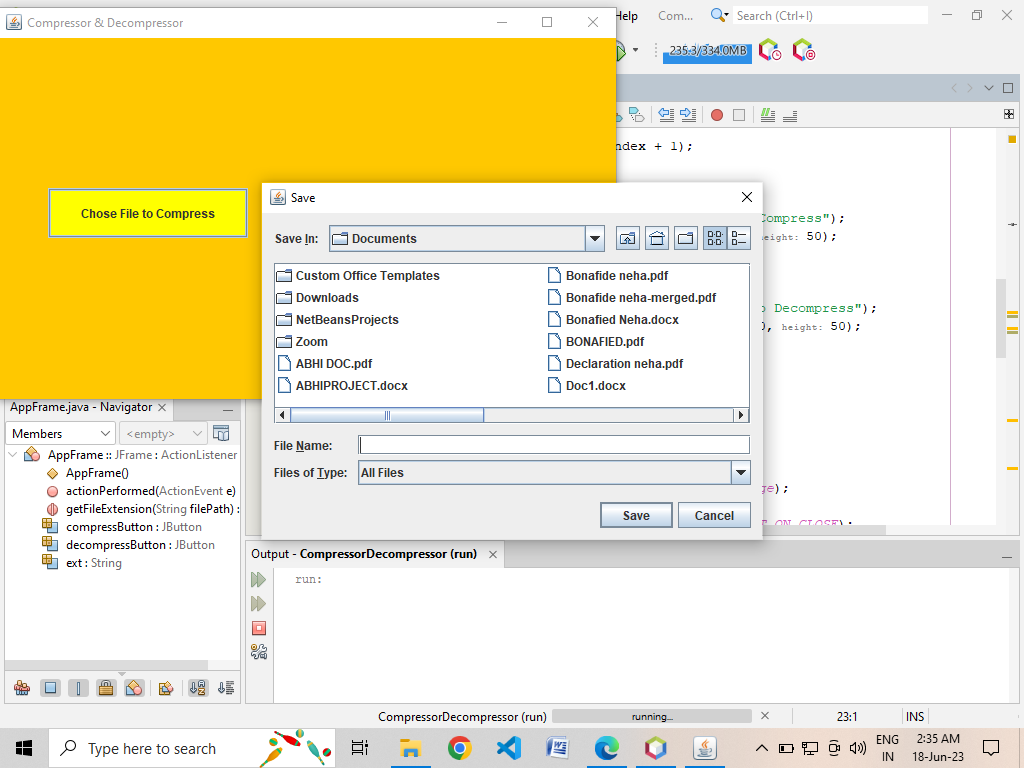Select the Custom Office Templates folder
The width and height of the screenshot is (1024, 768).
[358, 276]
